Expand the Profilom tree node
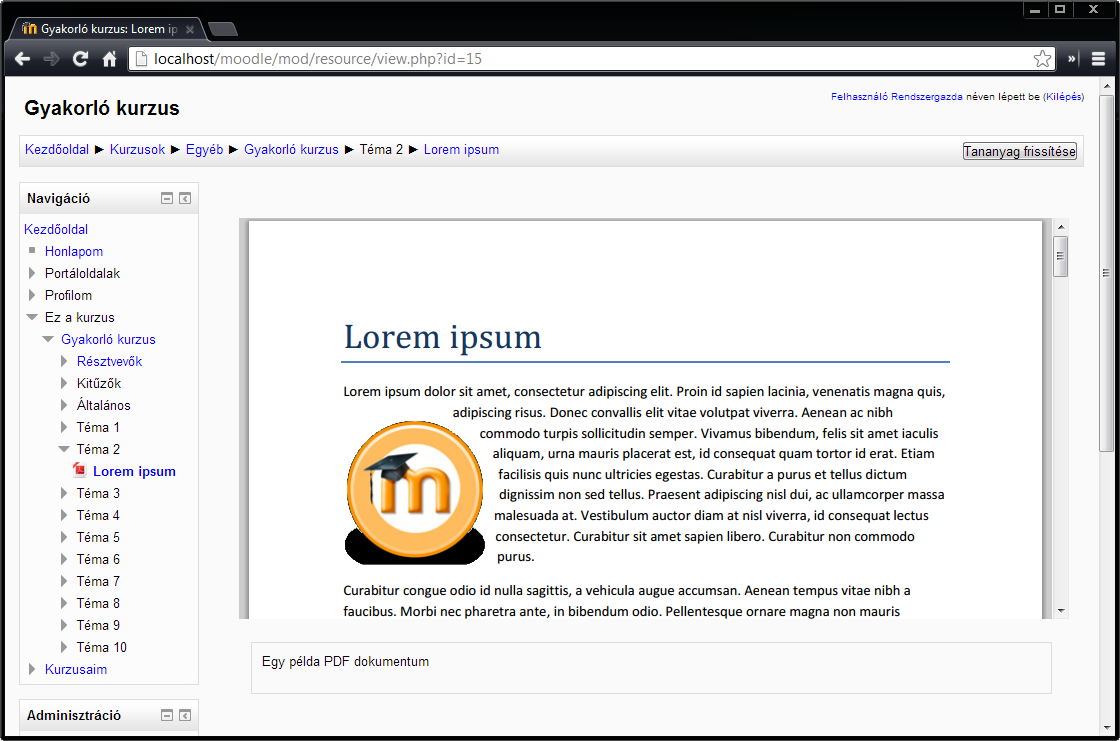The image size is (1120, 741). 31,296
